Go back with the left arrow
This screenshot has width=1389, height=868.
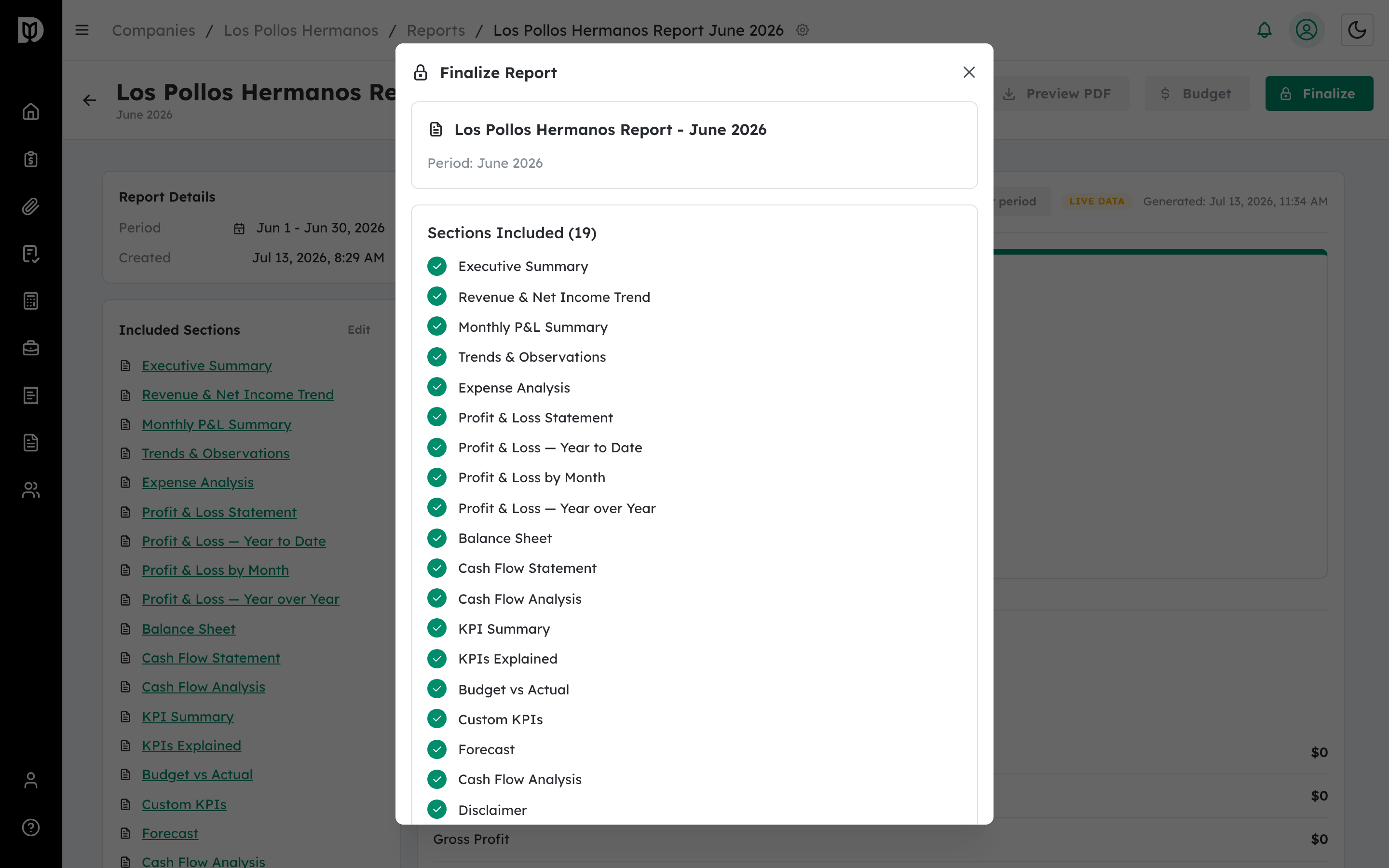pos(90,100)
